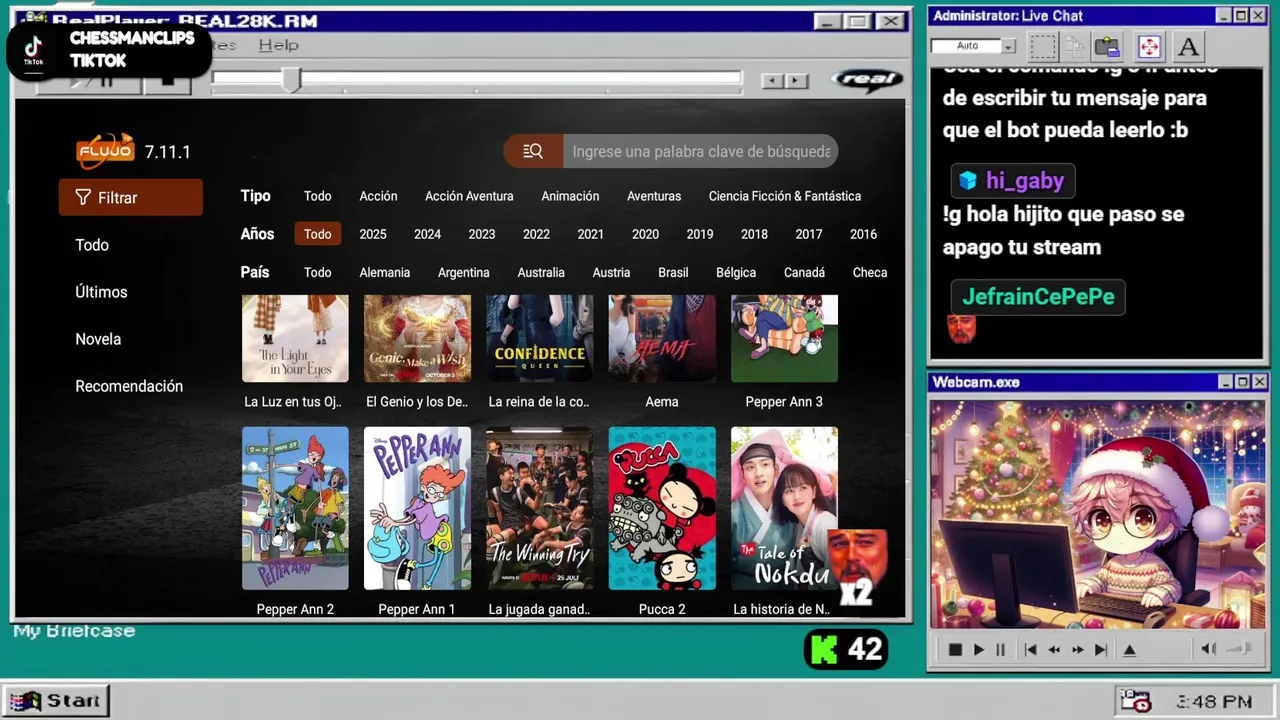Click the Real logo in RealPlayer
This screenshot has width=1280, height=720.
(867, 80)
